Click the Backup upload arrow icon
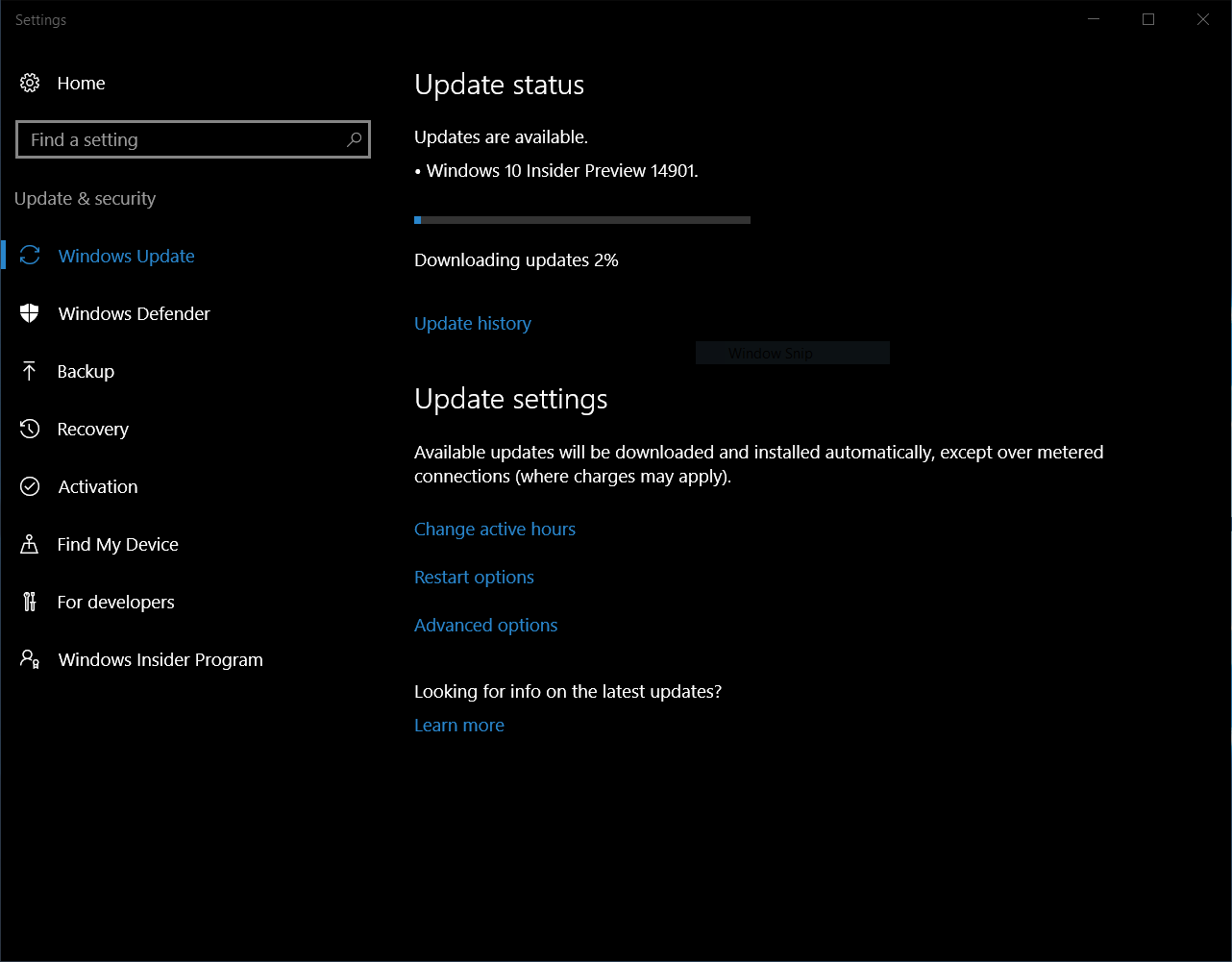 click(x=30, y=371)
